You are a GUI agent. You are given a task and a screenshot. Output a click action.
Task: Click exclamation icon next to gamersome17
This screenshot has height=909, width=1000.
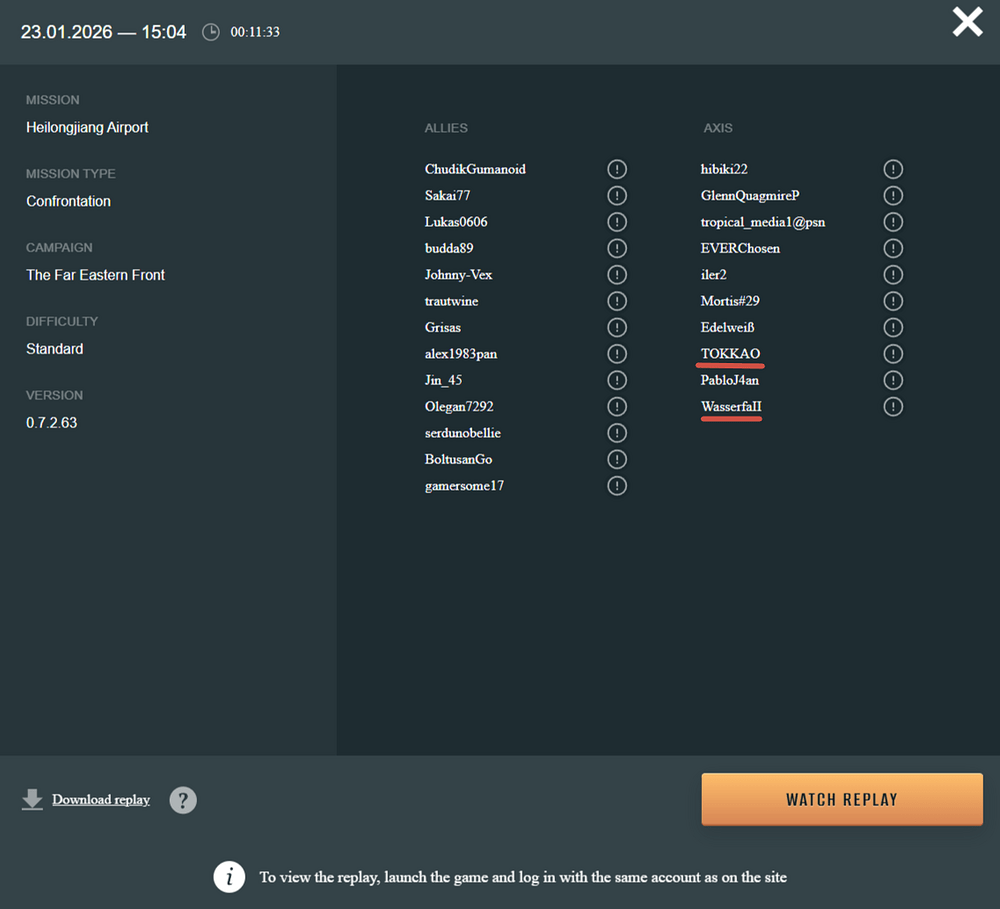pos(617,486)
